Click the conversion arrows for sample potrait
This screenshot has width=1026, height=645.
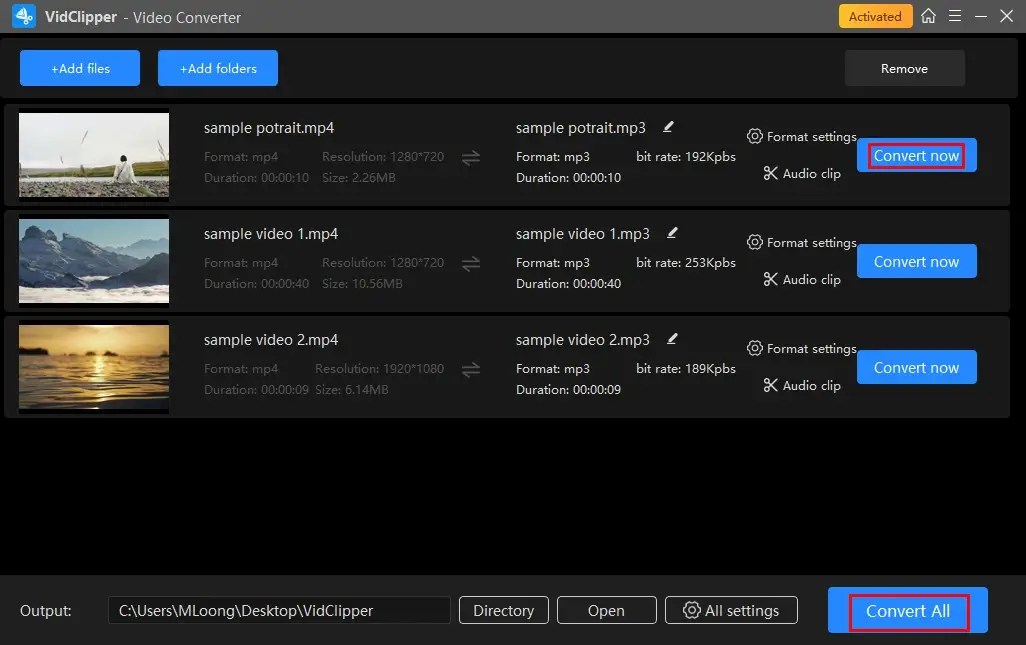tap(471, 158)
